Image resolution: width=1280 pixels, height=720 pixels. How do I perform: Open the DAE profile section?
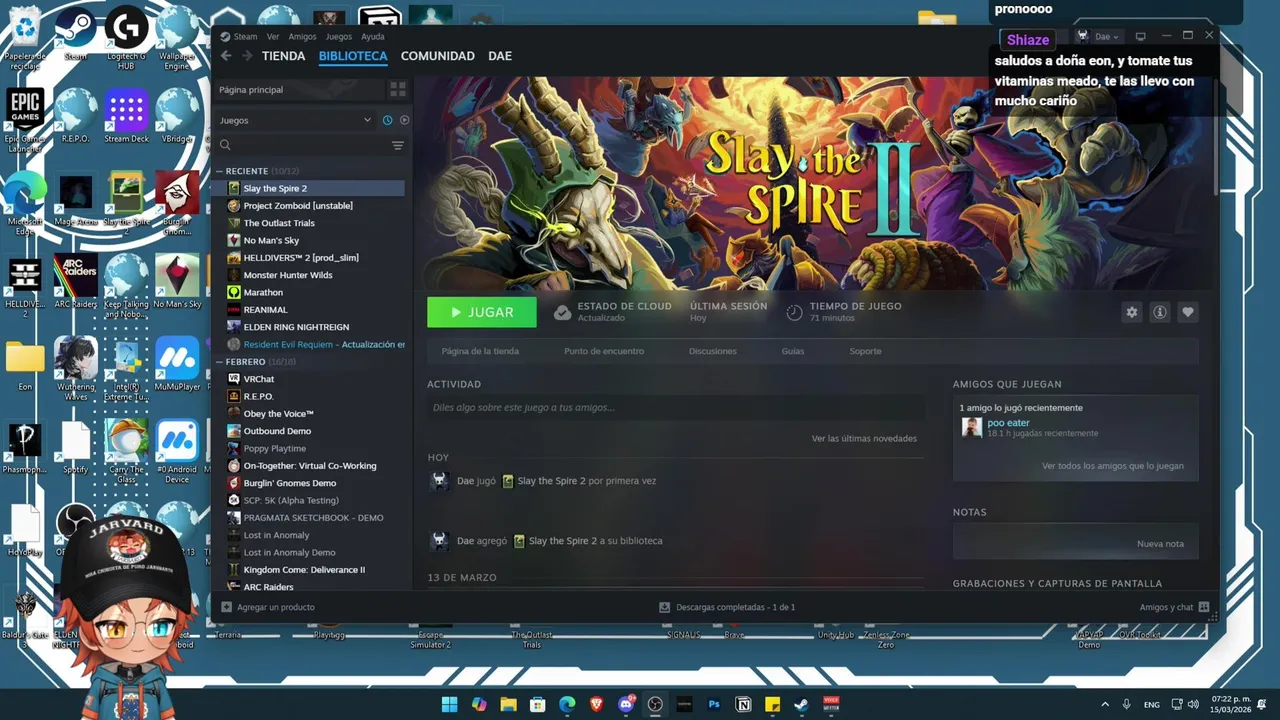pyautogui.click(x=500, y=56)
